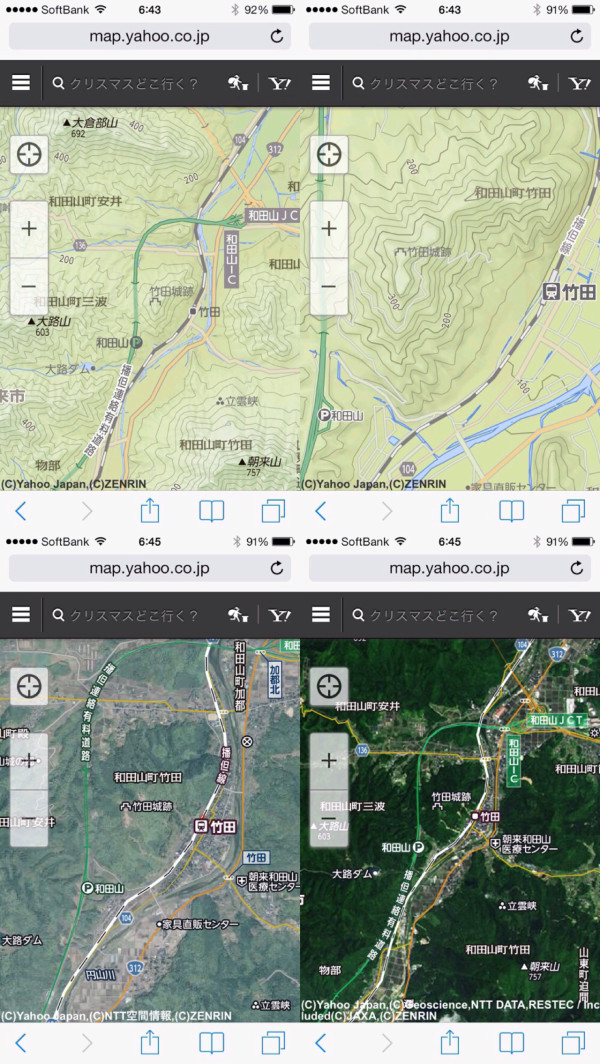Screen dimensions: 600x1064
Task: Zoom in with plus button, bottom-left aerial map
Action: [29, 761]
